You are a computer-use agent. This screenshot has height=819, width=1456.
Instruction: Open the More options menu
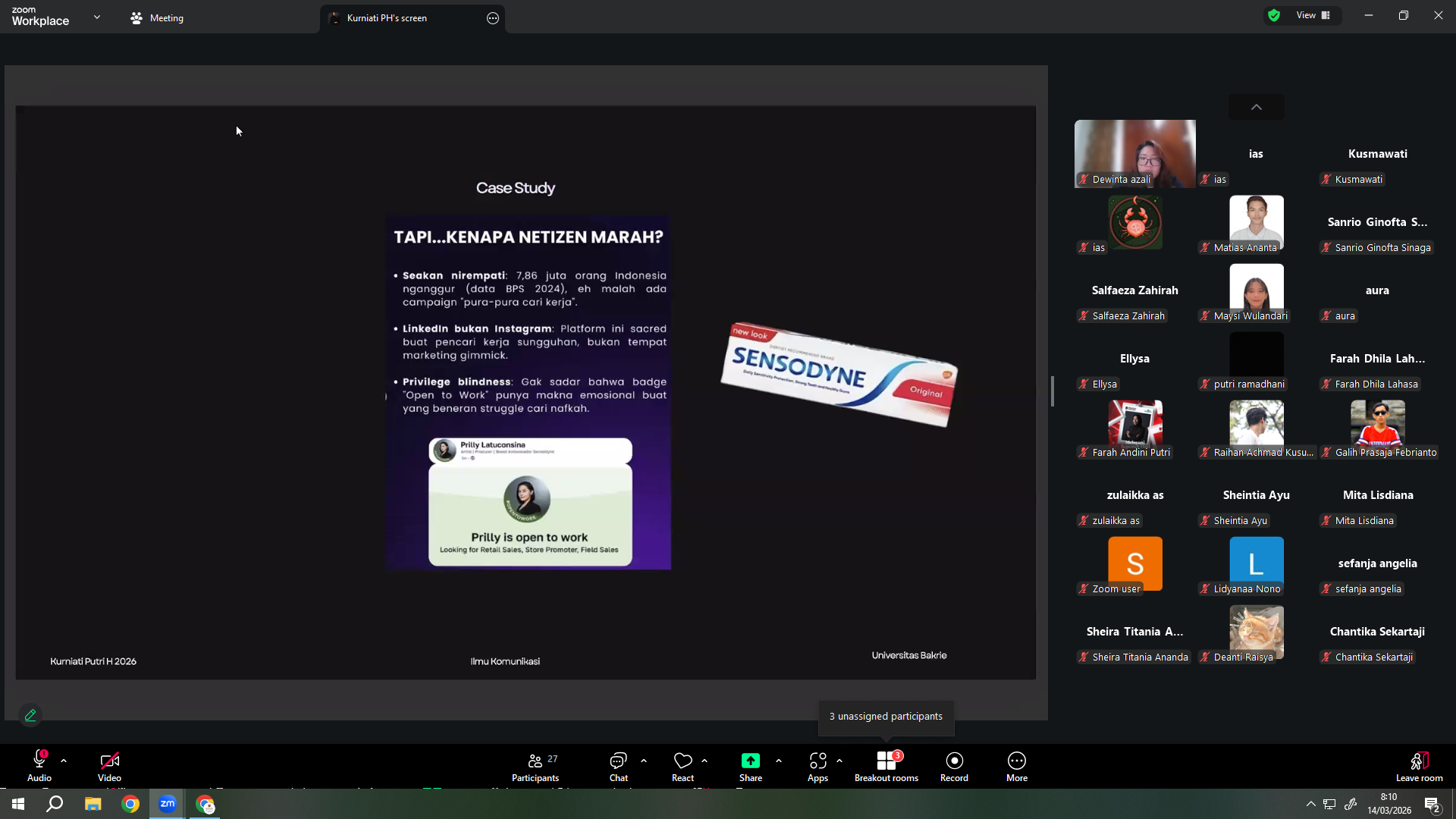[x=1017, y=766]
